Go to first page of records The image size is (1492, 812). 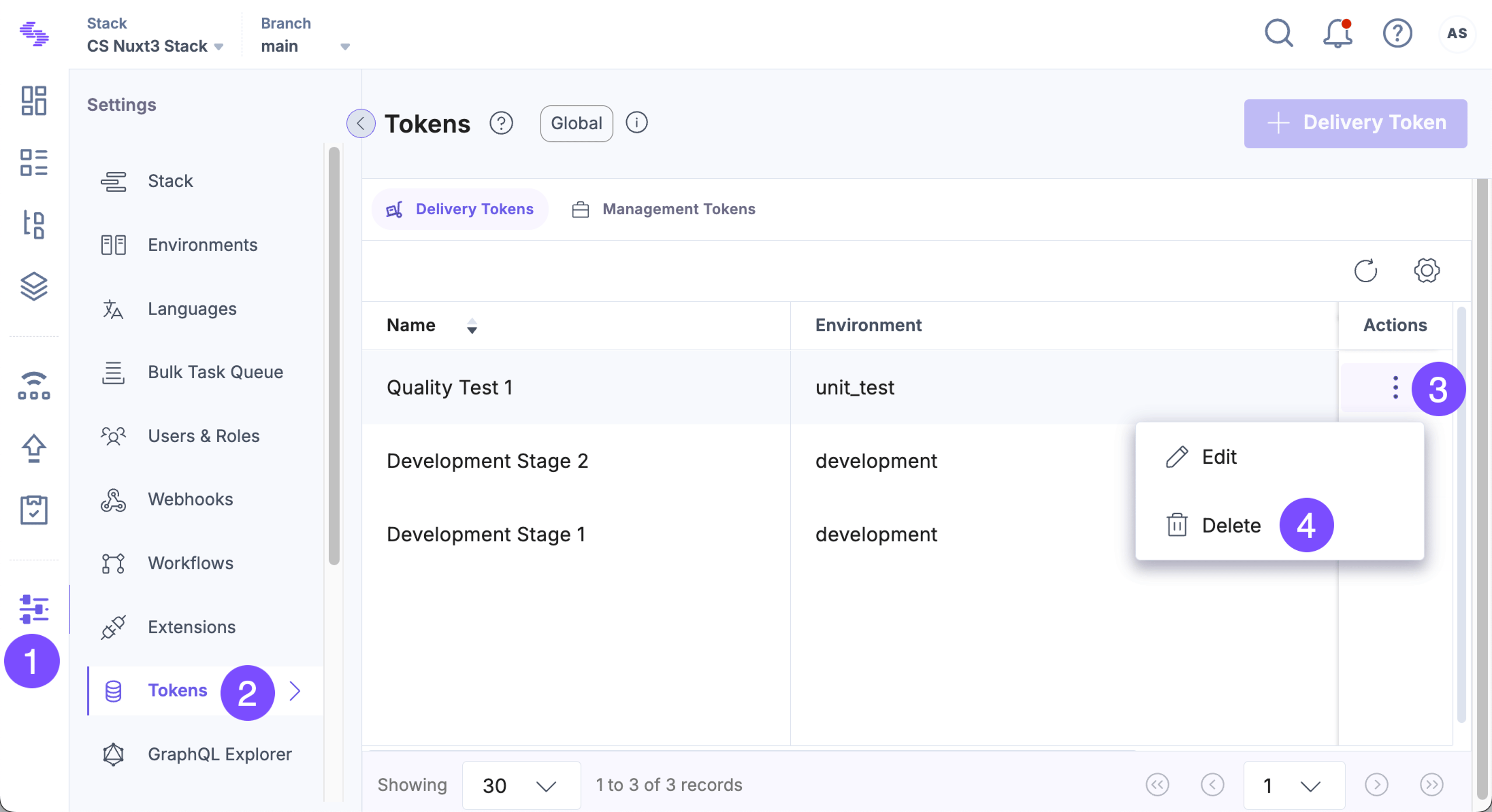[1157, 785]
